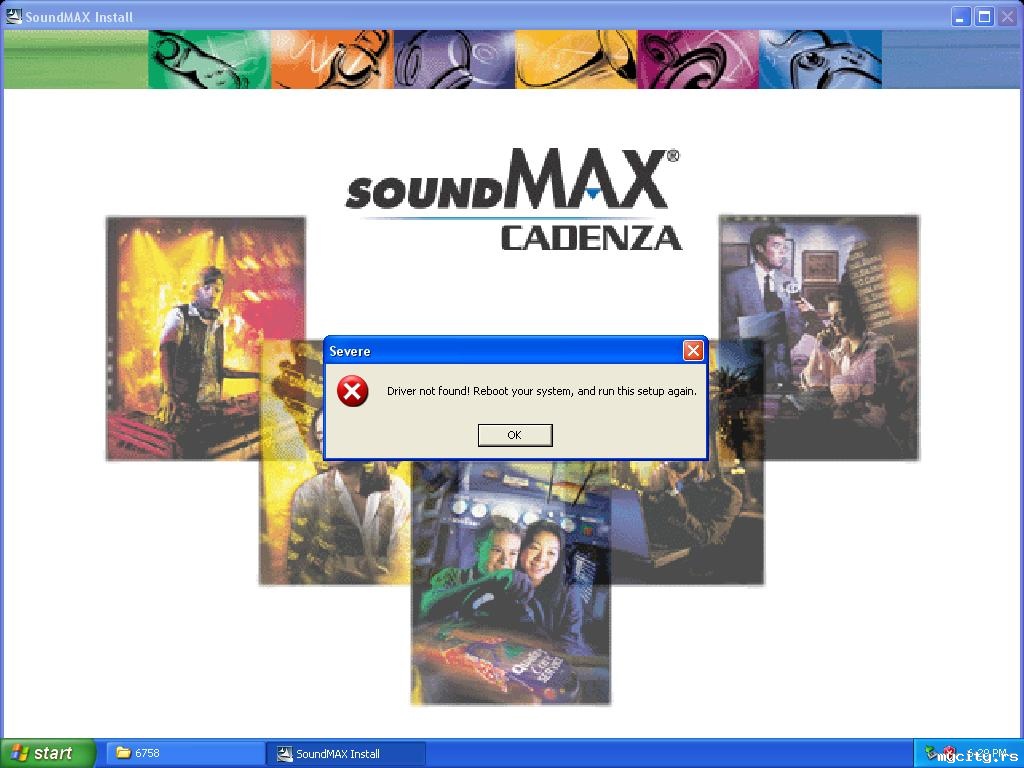Image resolution: width=1024 pixels, height=768 pixels.
Task: Click the SoundMAX Cadenza logo
Action: [x=513, y=200]
